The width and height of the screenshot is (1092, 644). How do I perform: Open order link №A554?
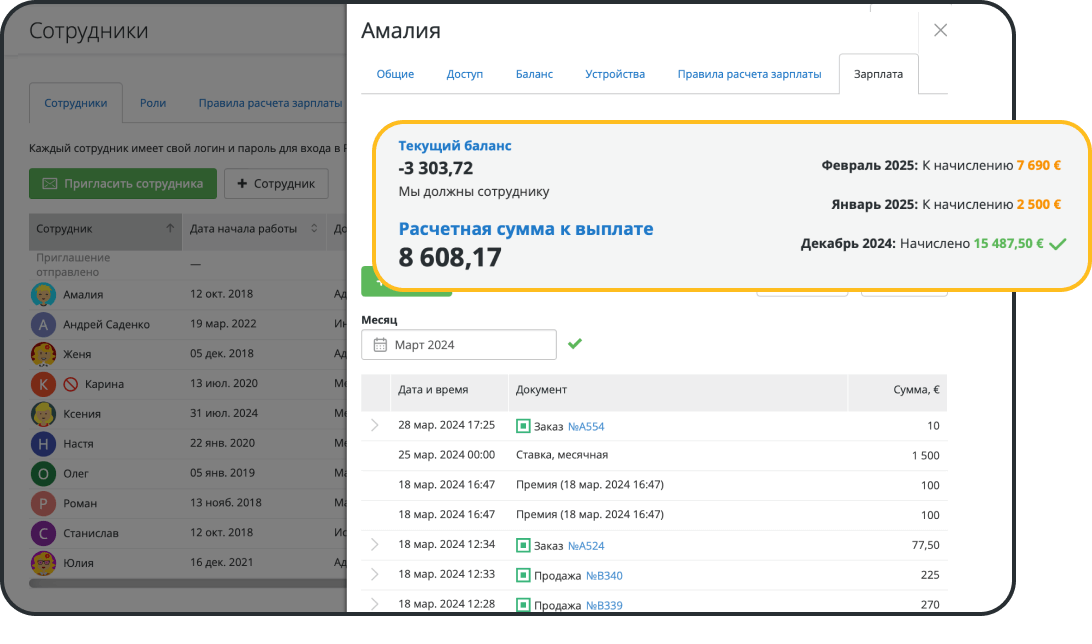(586, 426)
